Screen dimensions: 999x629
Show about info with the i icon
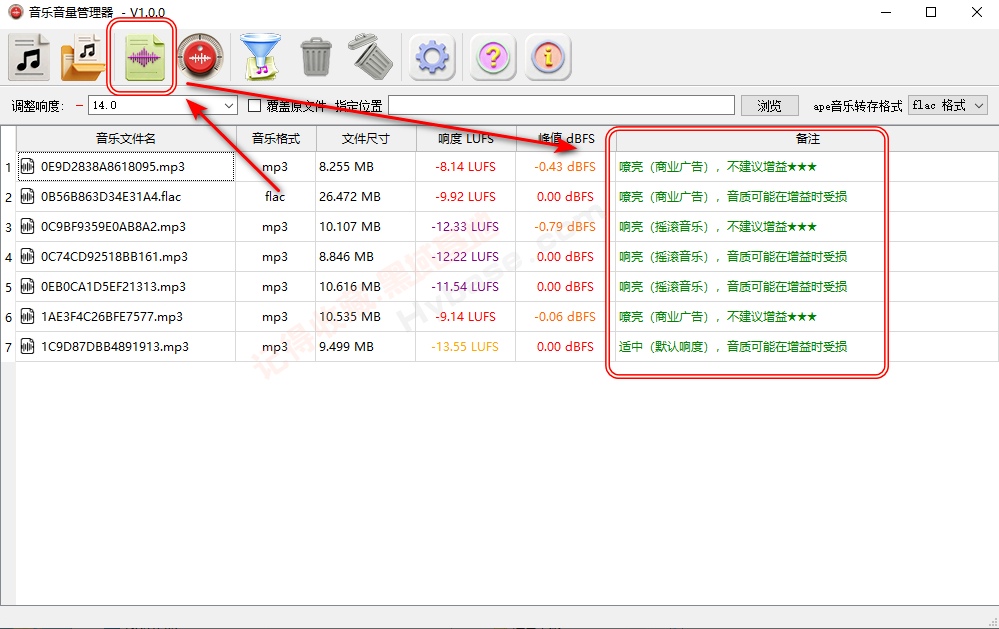(x=547, y=57)
